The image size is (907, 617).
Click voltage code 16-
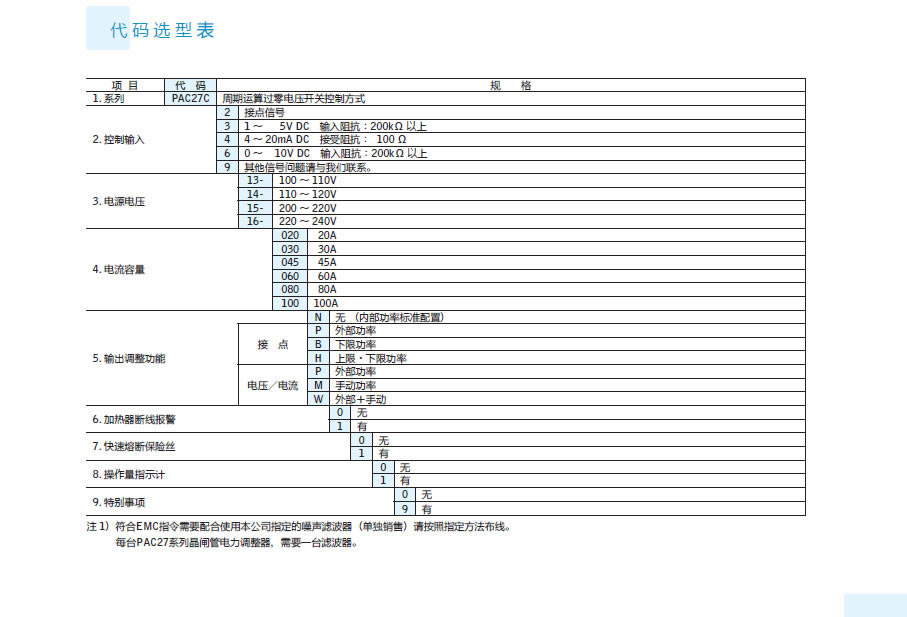pos(255,221)
